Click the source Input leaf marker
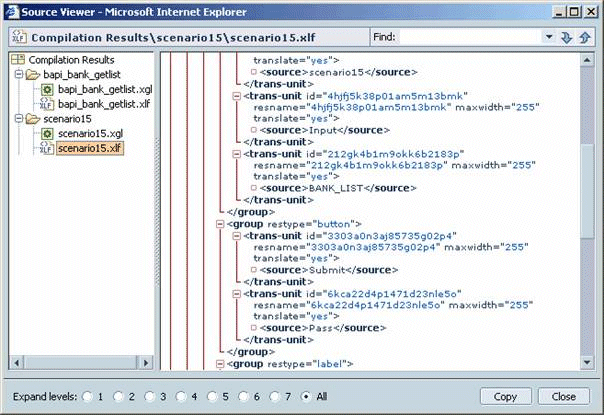This screenshot has width=604, height=415. click(x=253, y=130)
